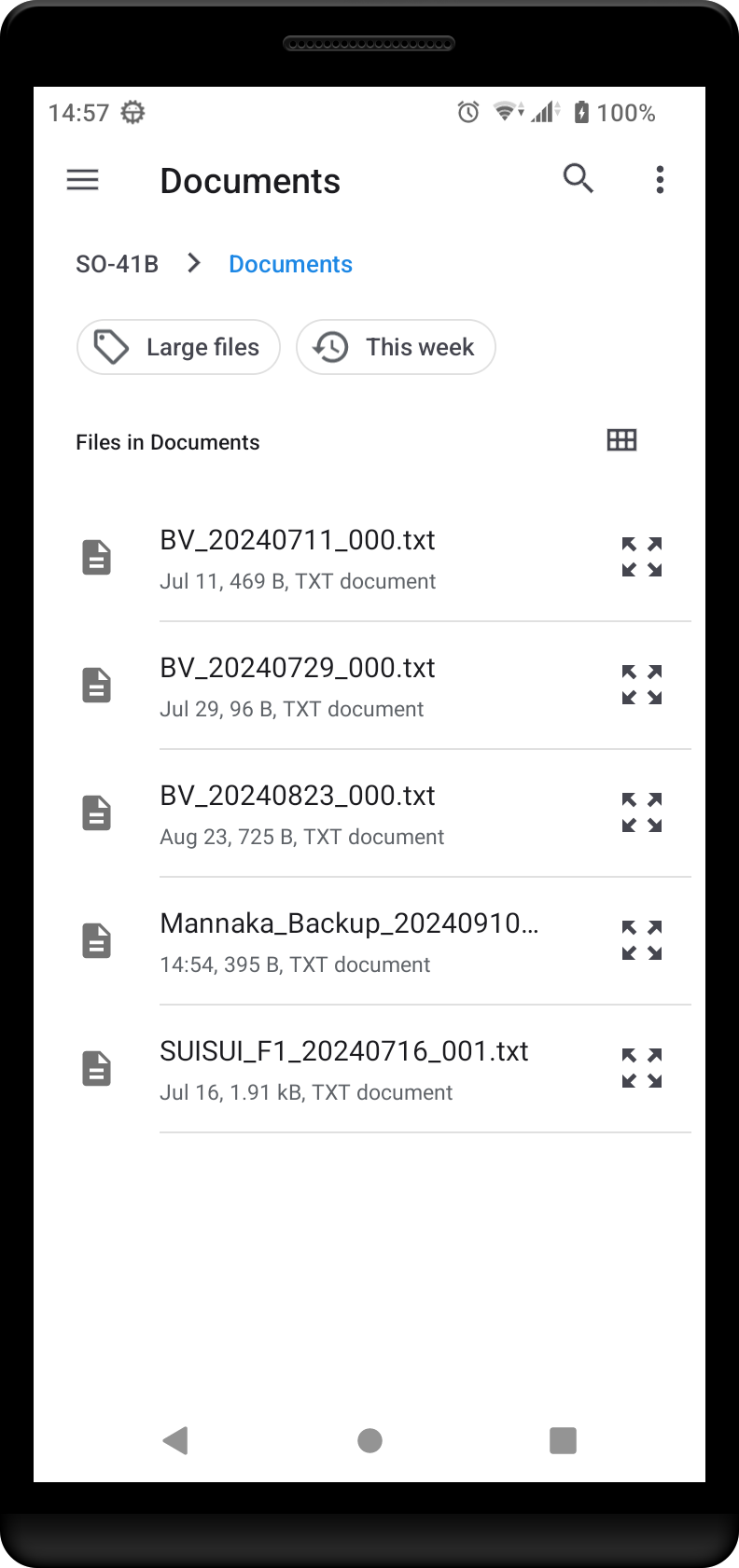Tap the search magnifier icon
739x1568 pixels.
(578, 178)
